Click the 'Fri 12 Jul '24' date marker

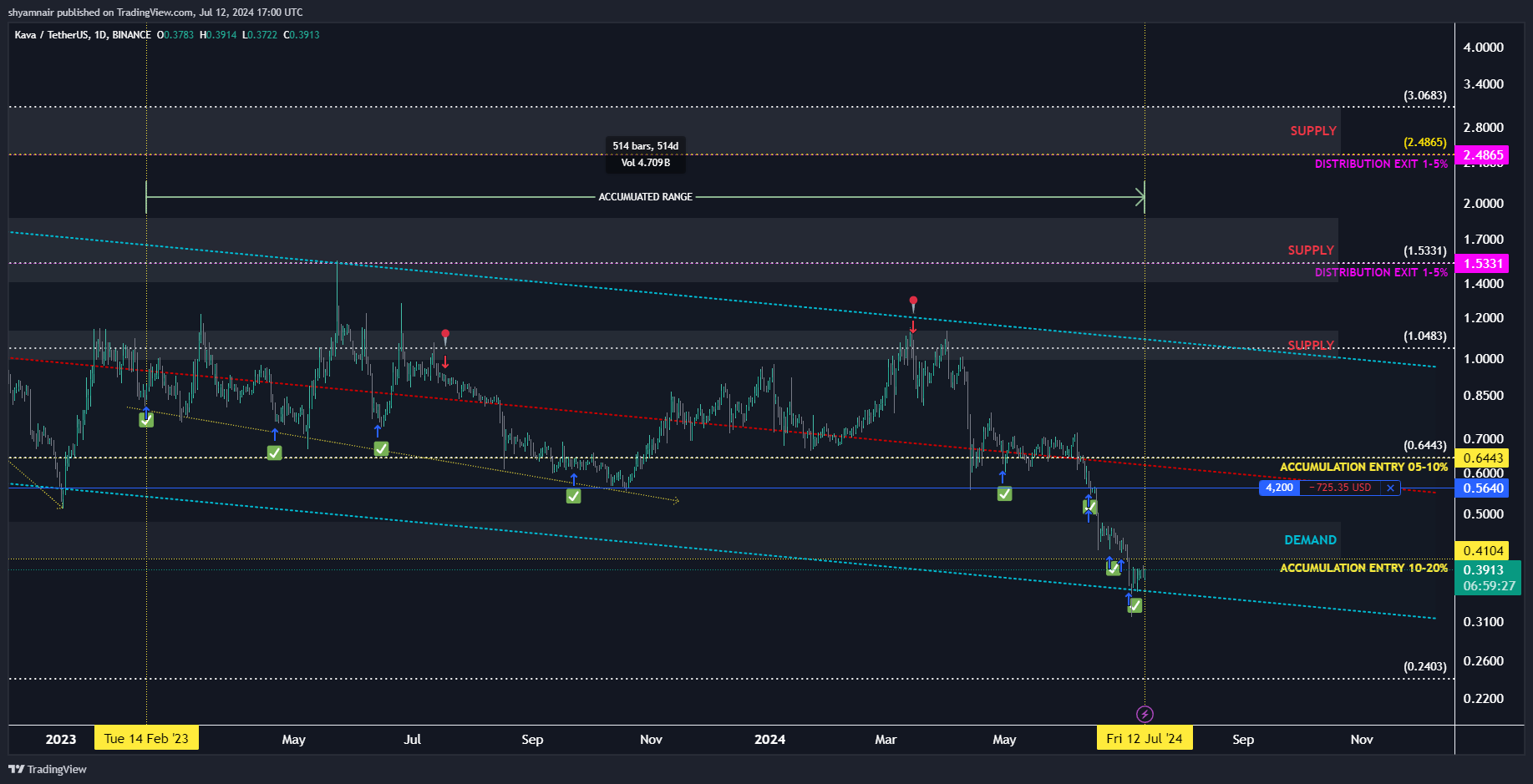(1145, 738)
